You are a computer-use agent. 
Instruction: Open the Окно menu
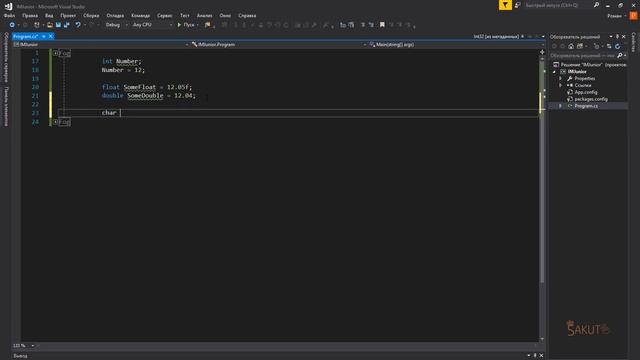point(225,16)
